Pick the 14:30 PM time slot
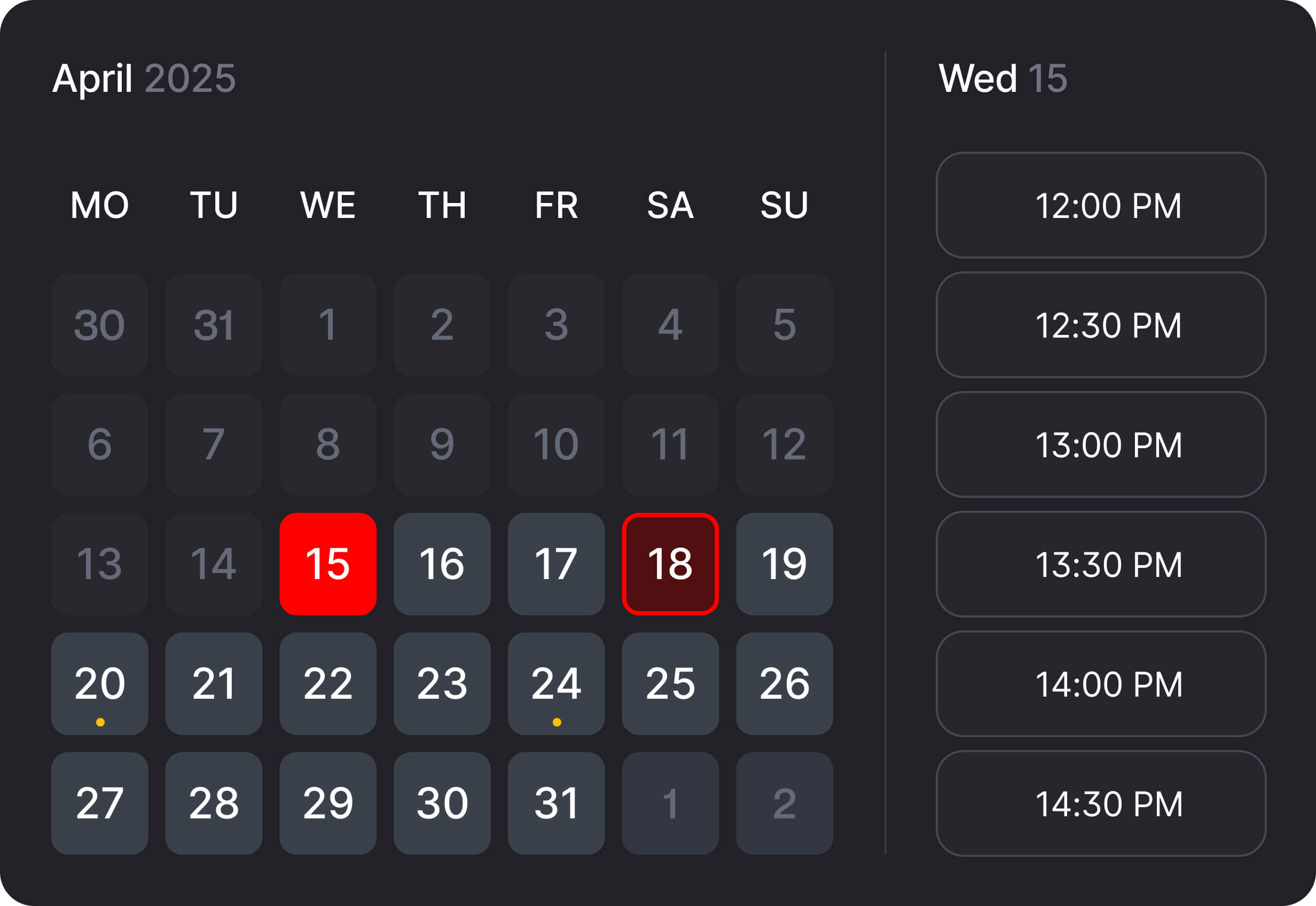Viewport: 1316px width, 906px height. [x=1101, y=804]
